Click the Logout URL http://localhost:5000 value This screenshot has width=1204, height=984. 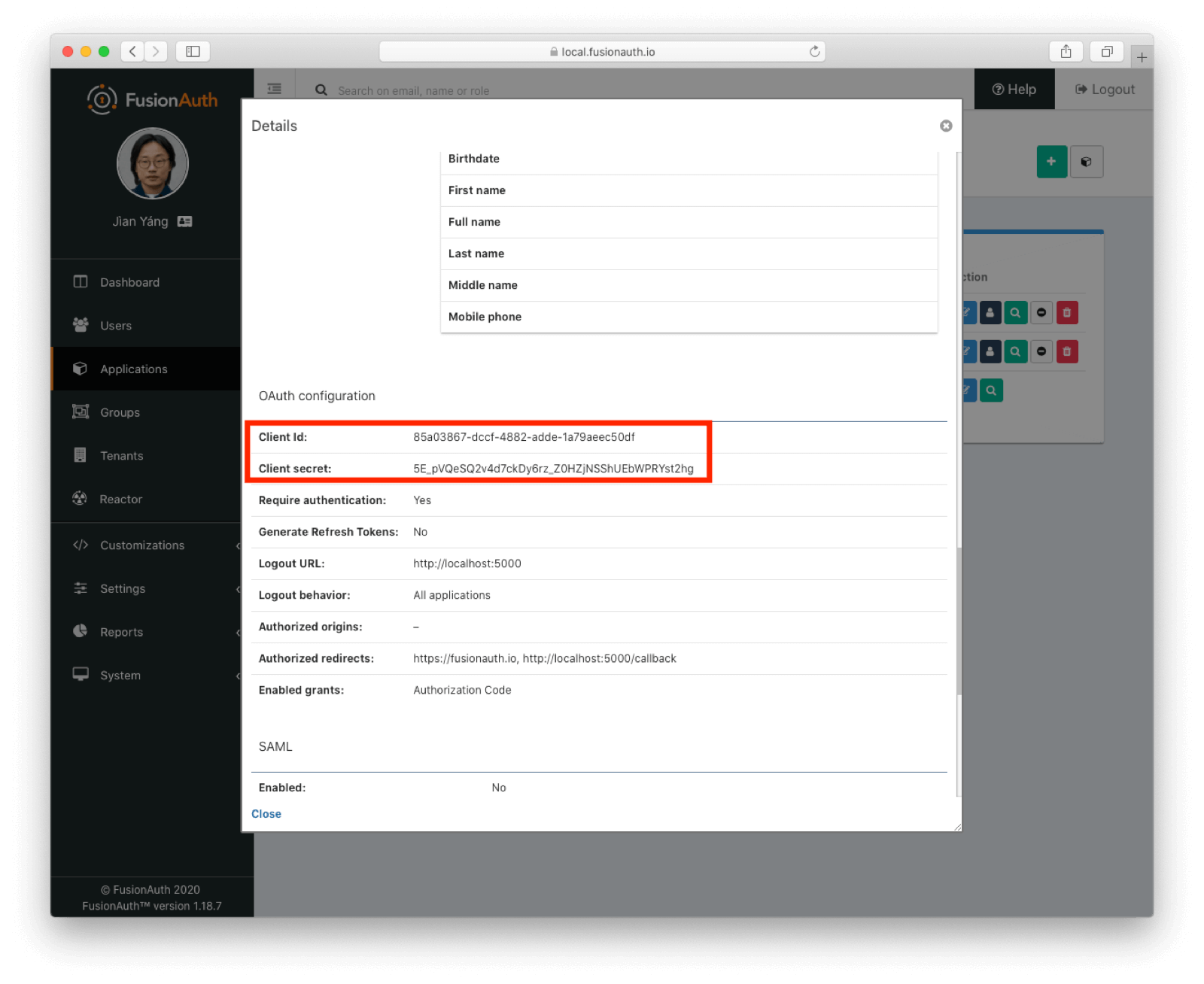coord(467,563)
